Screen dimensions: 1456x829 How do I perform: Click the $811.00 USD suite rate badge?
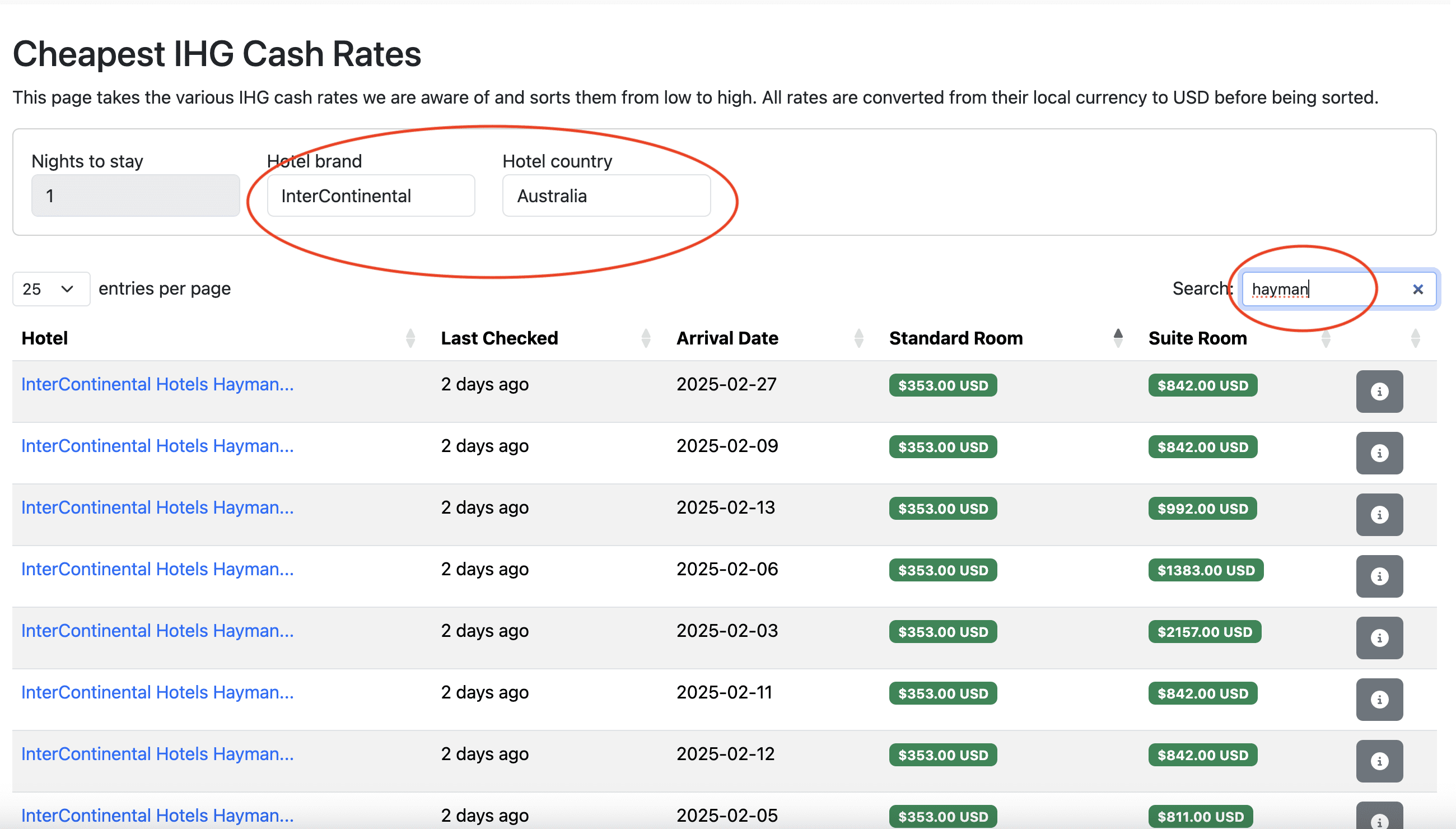[x=1200, y=817]
